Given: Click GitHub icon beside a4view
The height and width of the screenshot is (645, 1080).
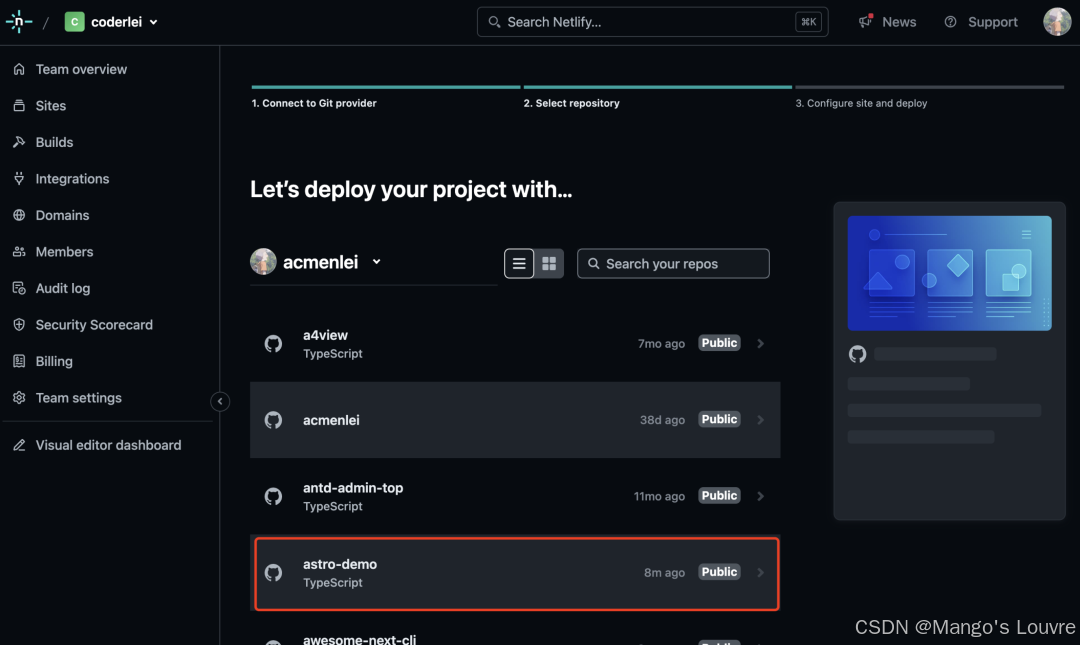Looking at the screenshot, I should click(x=273, y=343).
